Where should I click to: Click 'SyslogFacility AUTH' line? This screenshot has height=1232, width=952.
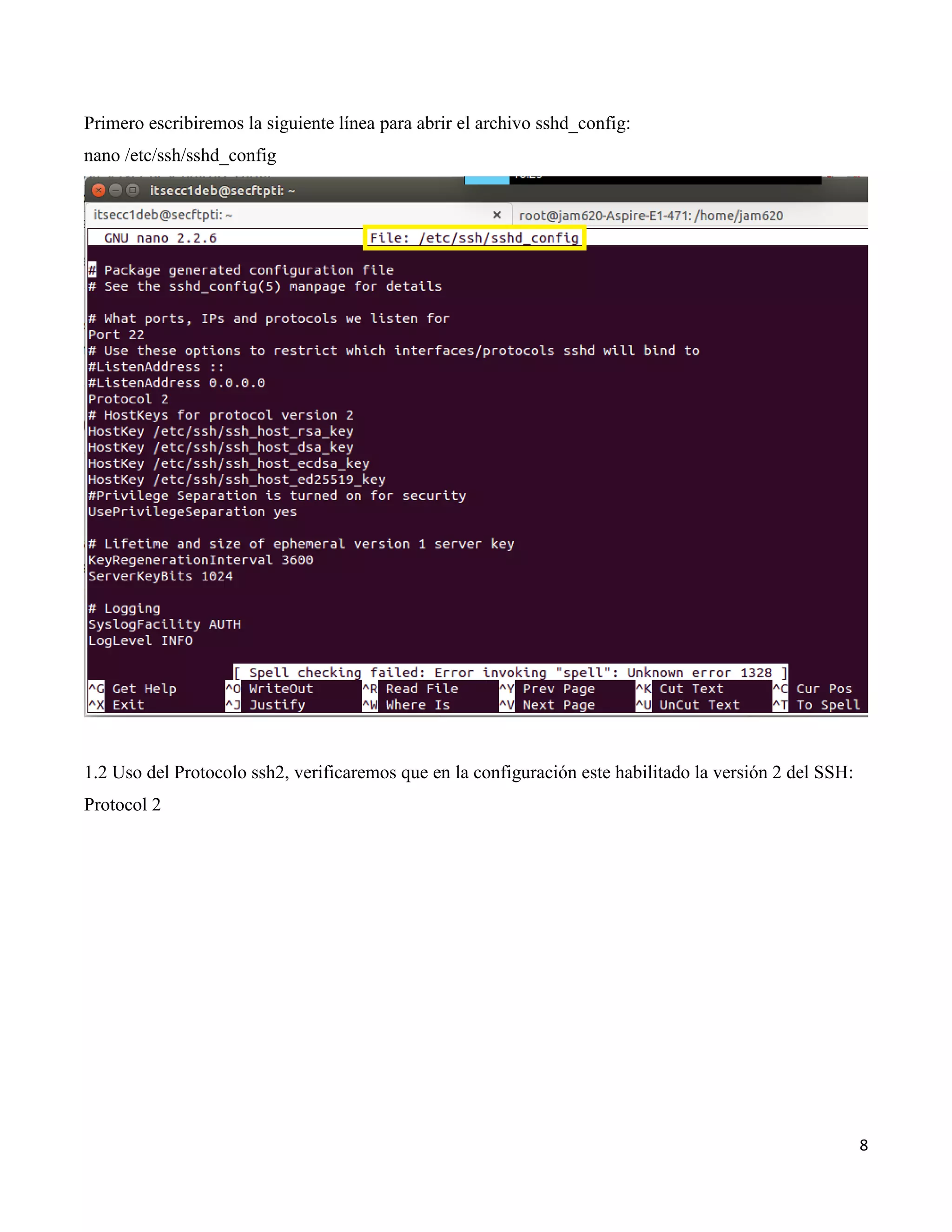[165, 624]
